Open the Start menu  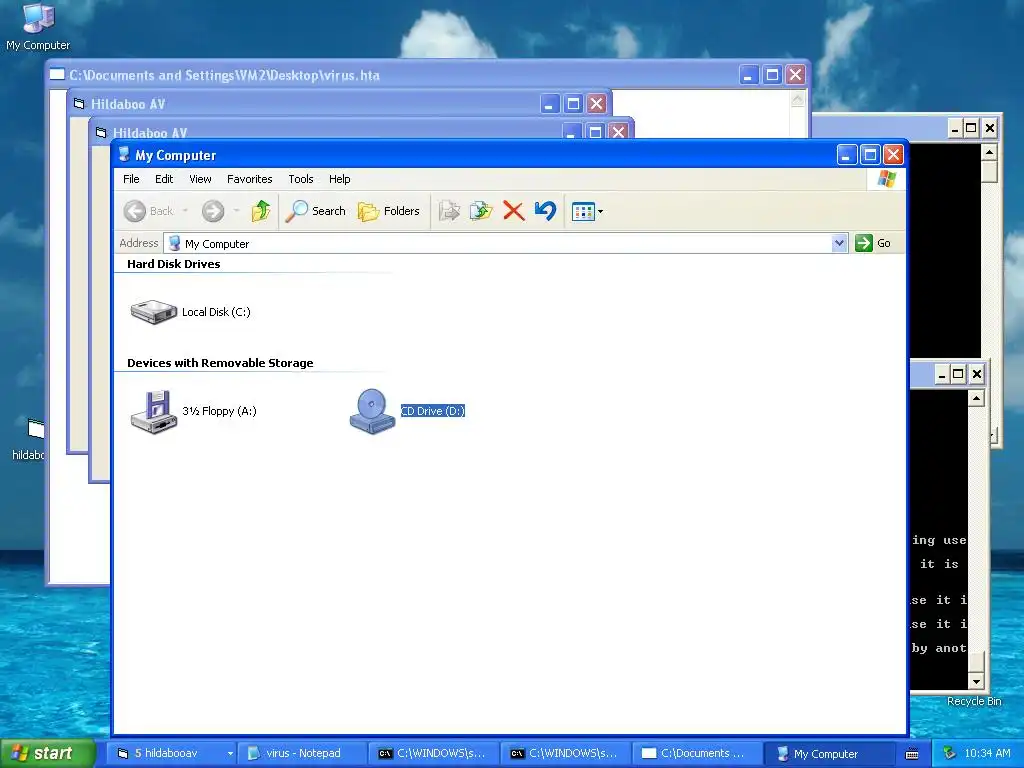pyautogui.click(x=47, y=753)
